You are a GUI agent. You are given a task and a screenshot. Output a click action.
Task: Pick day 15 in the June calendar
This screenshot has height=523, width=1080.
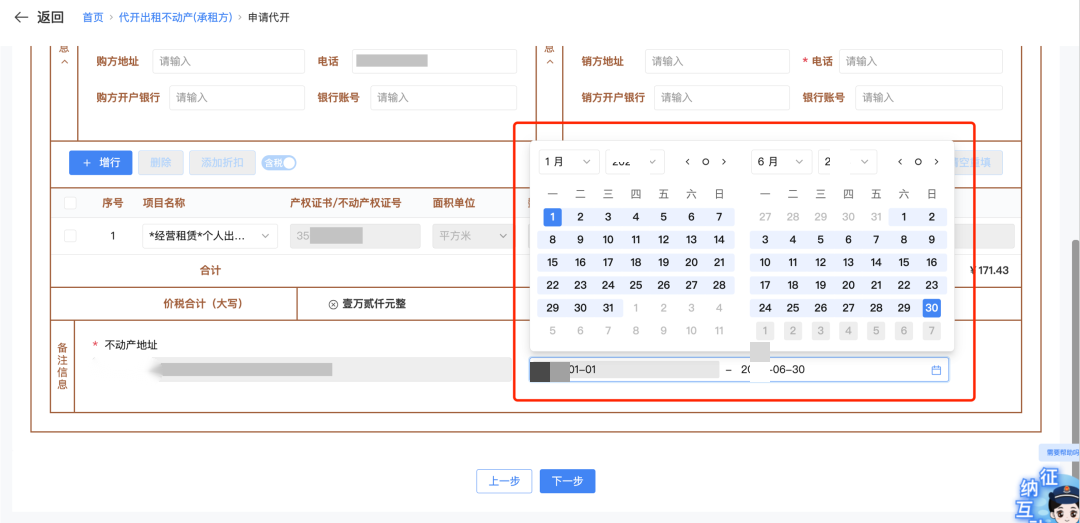coord(904,263)
